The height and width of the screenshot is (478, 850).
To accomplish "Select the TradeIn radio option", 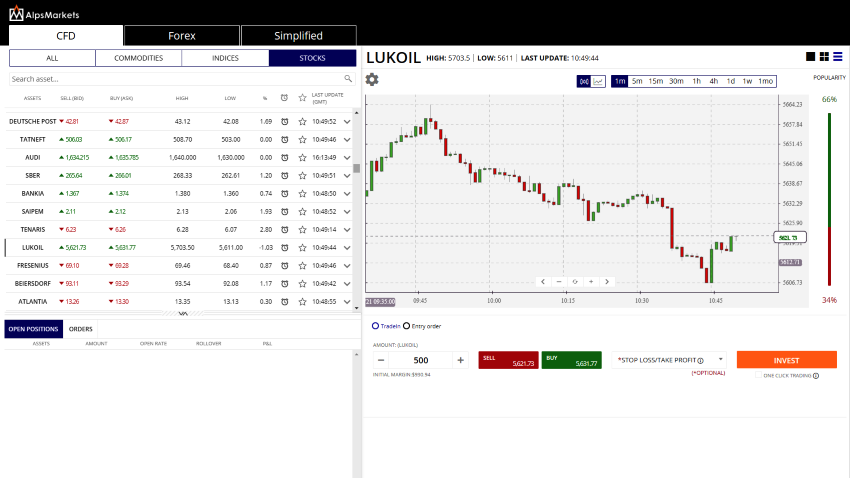I will pyautogui.click(x=375, y=326).
